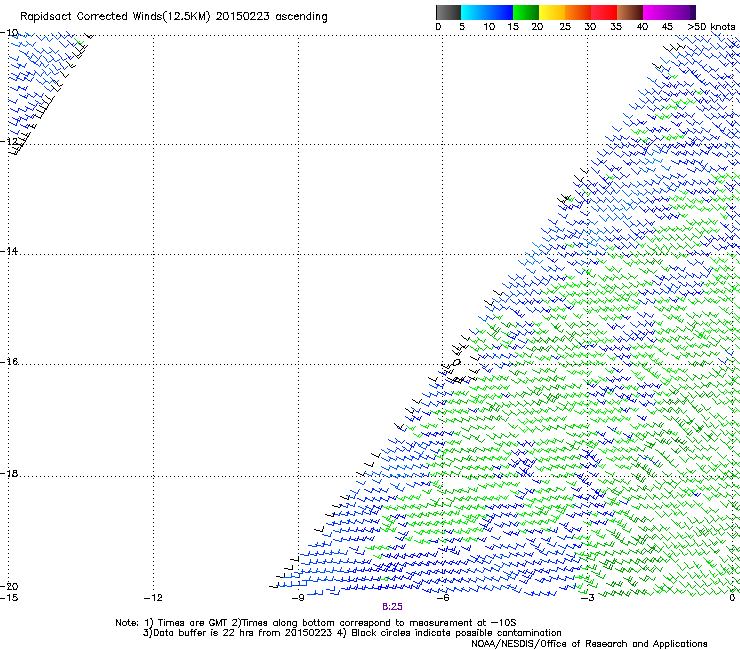This screenshot has width=740, height=650.
Task: Click the '20' label under the color bar
Action: [537, 27]
